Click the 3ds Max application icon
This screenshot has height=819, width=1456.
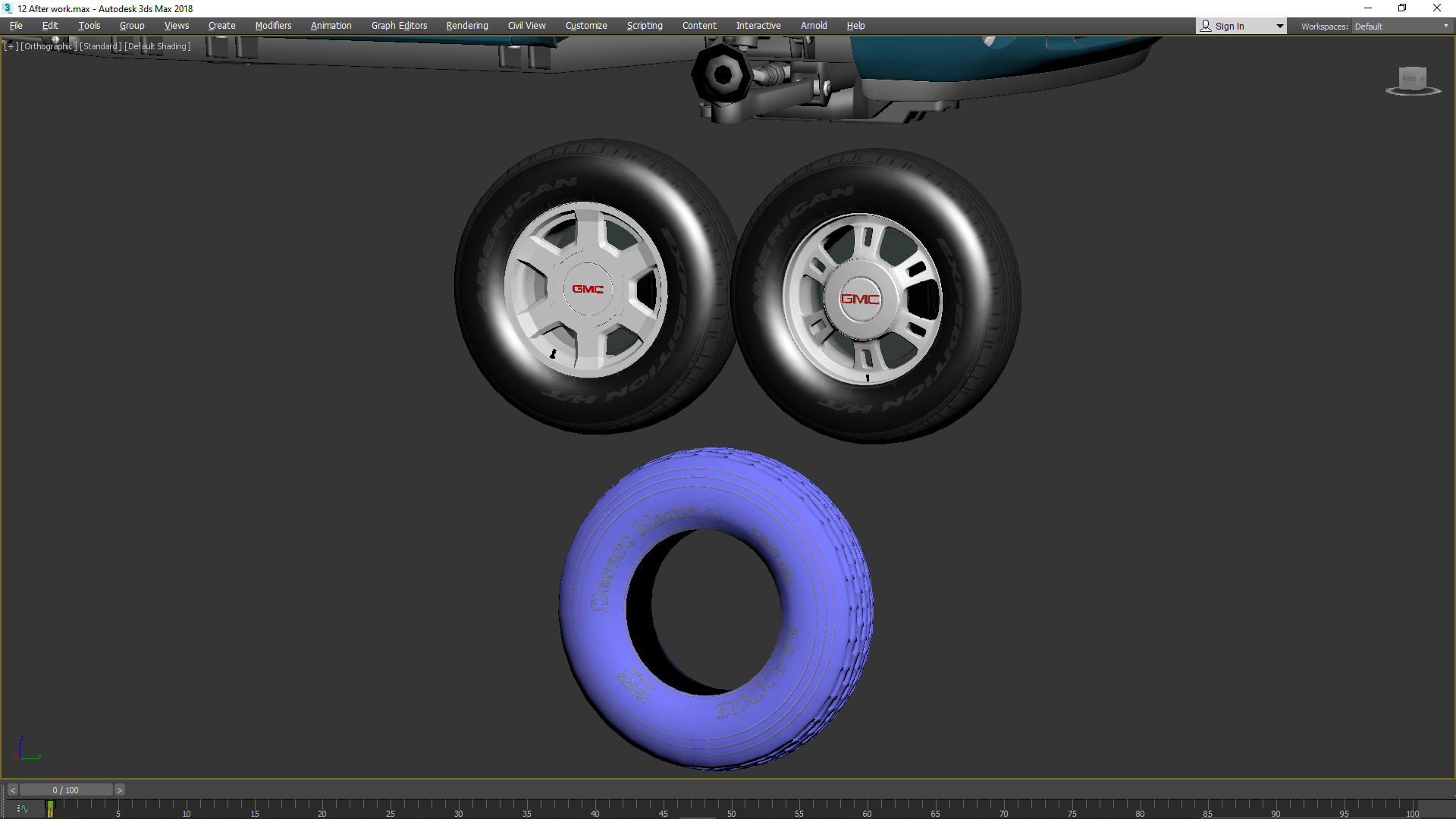pyautogui.click(x=8, y=8)
